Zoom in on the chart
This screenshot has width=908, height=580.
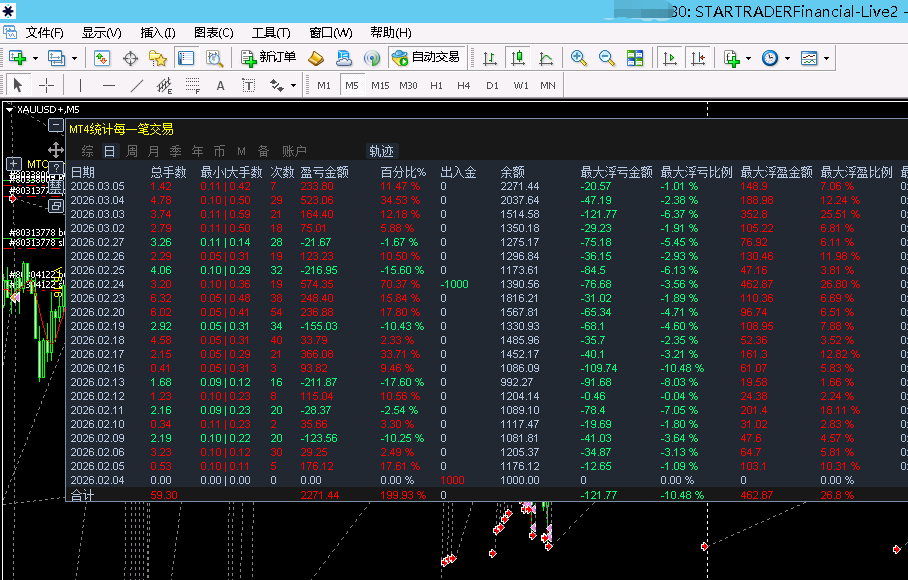pos(579,58)
